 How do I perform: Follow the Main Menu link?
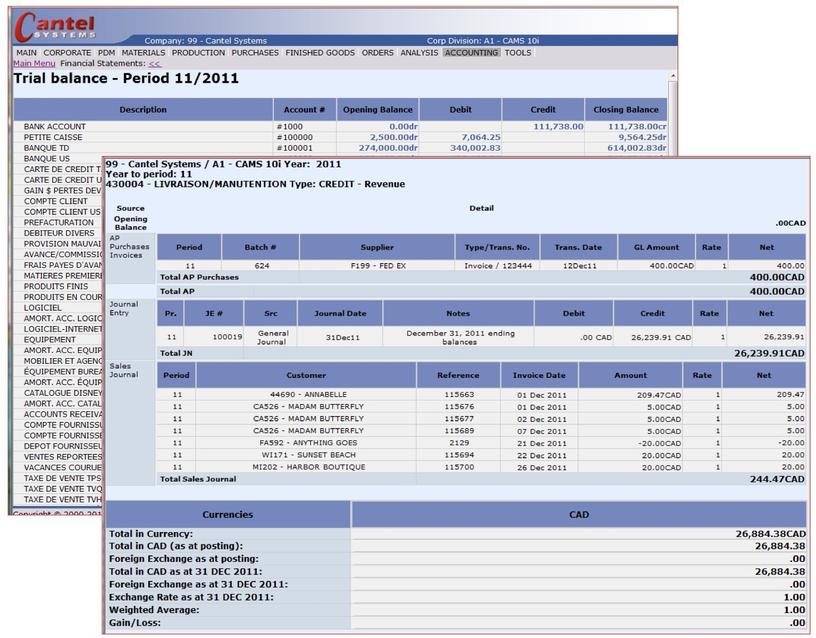34,63
